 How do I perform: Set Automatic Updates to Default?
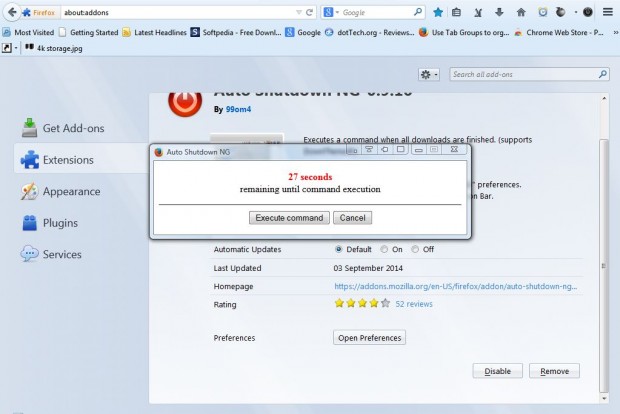pyautogui.click(x=338, y=250)
